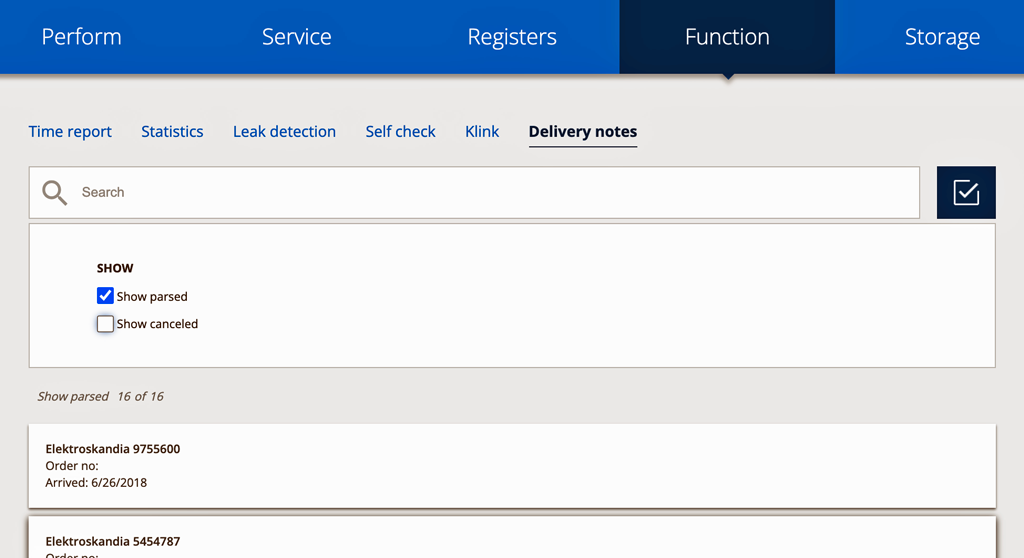Open the Storage tab
The width and height of the screenshot is (1024, 558).
pos(942,37)
